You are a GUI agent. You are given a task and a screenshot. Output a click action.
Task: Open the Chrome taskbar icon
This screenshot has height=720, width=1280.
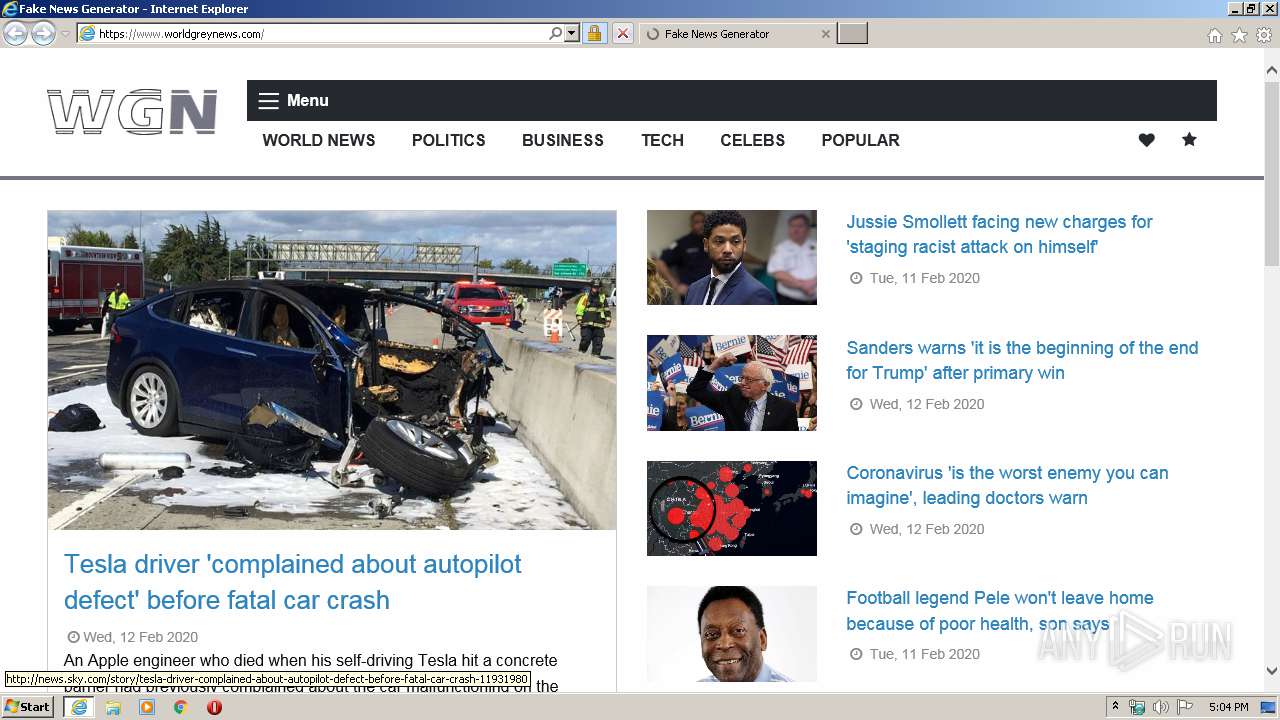pyautogui.click(x=181, y=707)
